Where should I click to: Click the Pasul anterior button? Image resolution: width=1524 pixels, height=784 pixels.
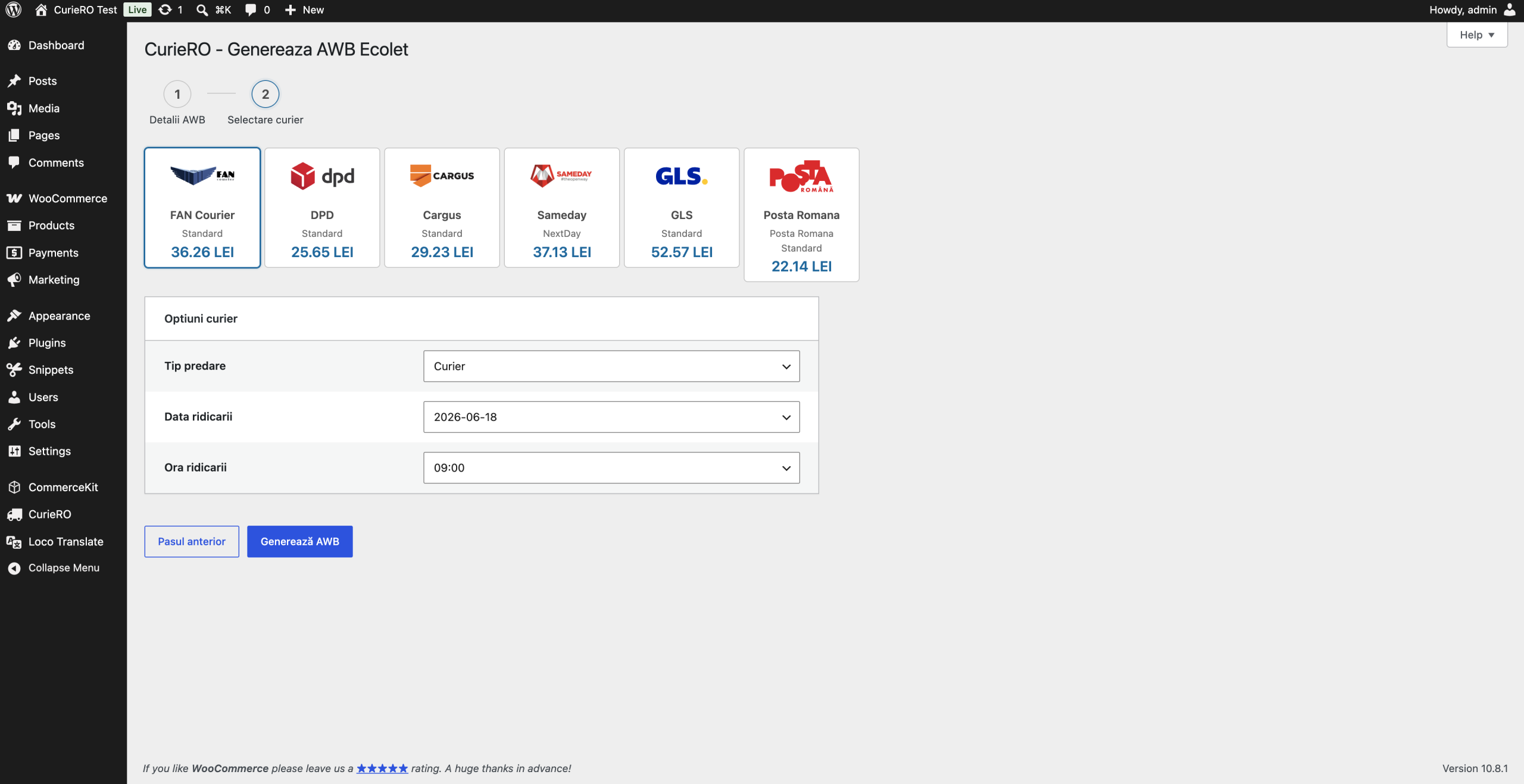coord(192,541)
